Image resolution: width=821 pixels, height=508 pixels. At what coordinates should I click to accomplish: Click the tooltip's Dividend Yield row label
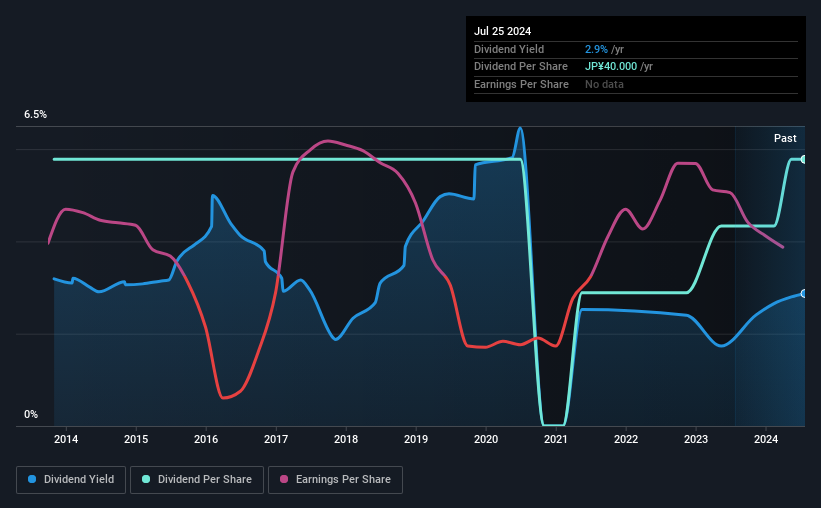509,49
